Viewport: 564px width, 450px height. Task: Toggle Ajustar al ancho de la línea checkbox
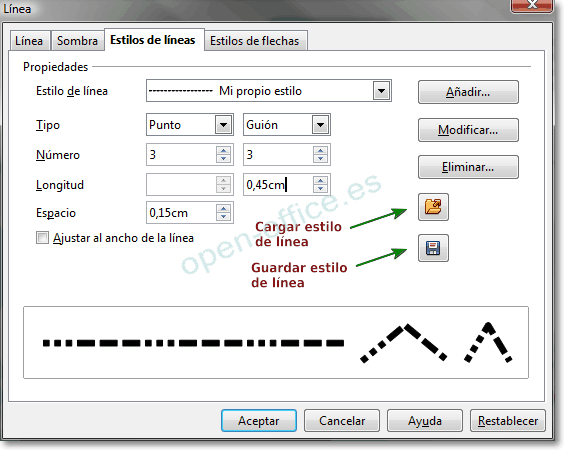point(42,238)
